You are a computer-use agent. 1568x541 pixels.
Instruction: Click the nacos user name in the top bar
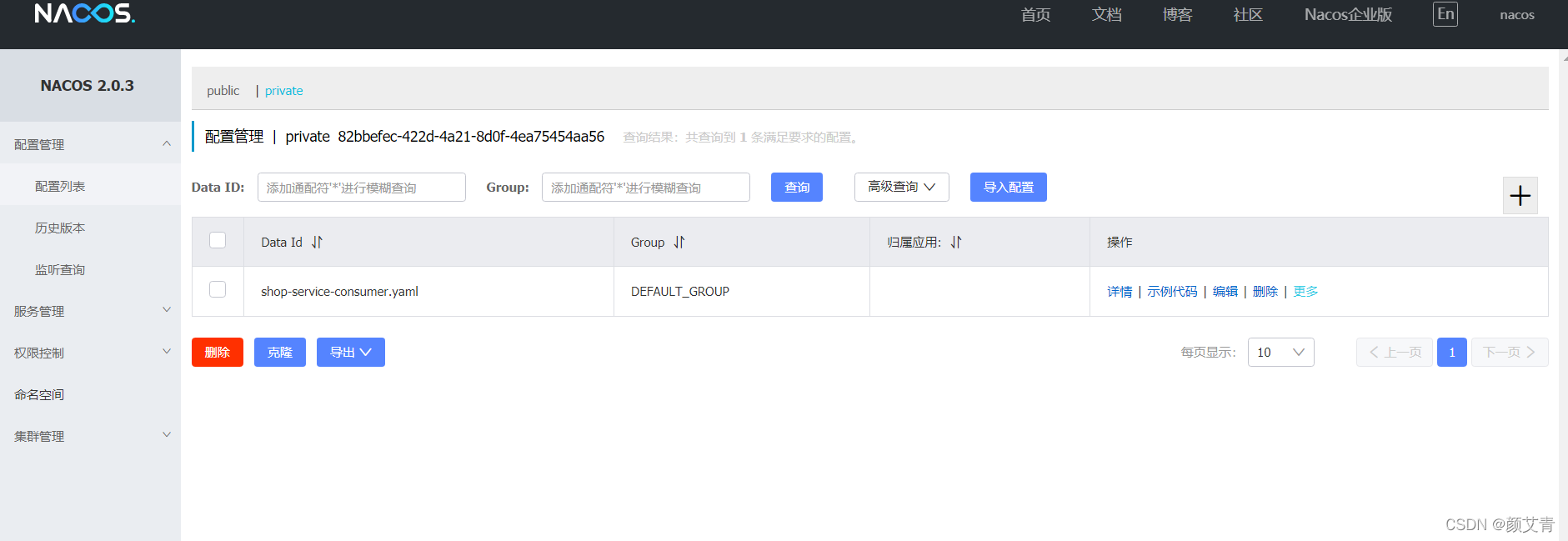[1516, 14]
